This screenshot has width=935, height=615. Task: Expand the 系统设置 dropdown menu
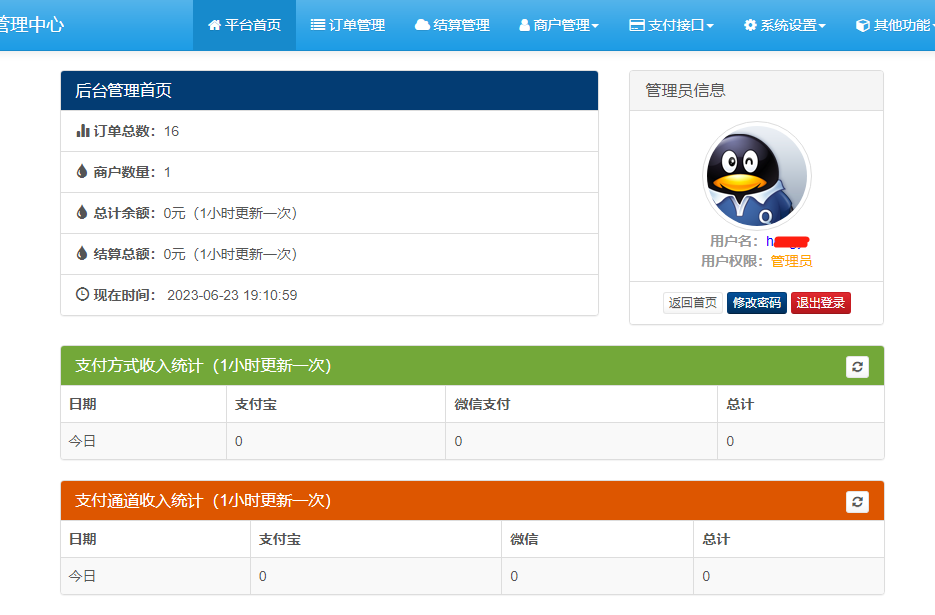click(785, 25)
